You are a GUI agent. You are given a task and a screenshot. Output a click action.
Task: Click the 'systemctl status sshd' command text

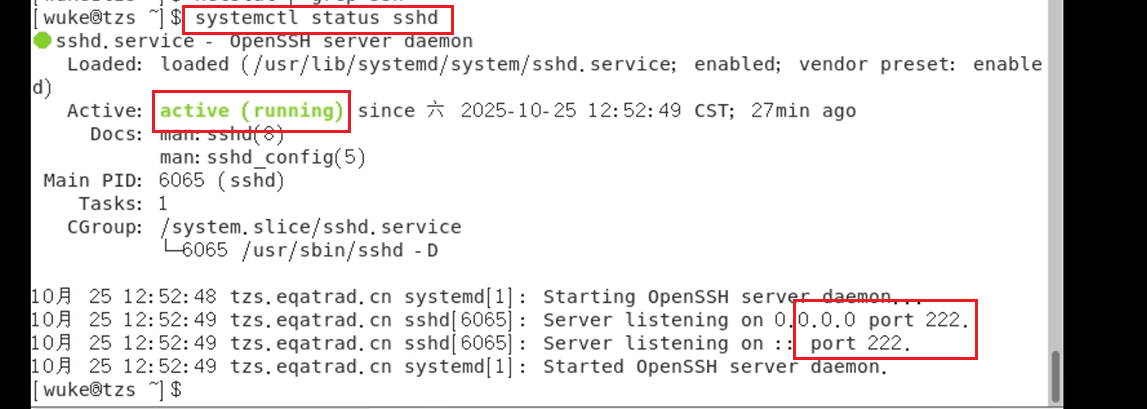click(x=304, y=18)
